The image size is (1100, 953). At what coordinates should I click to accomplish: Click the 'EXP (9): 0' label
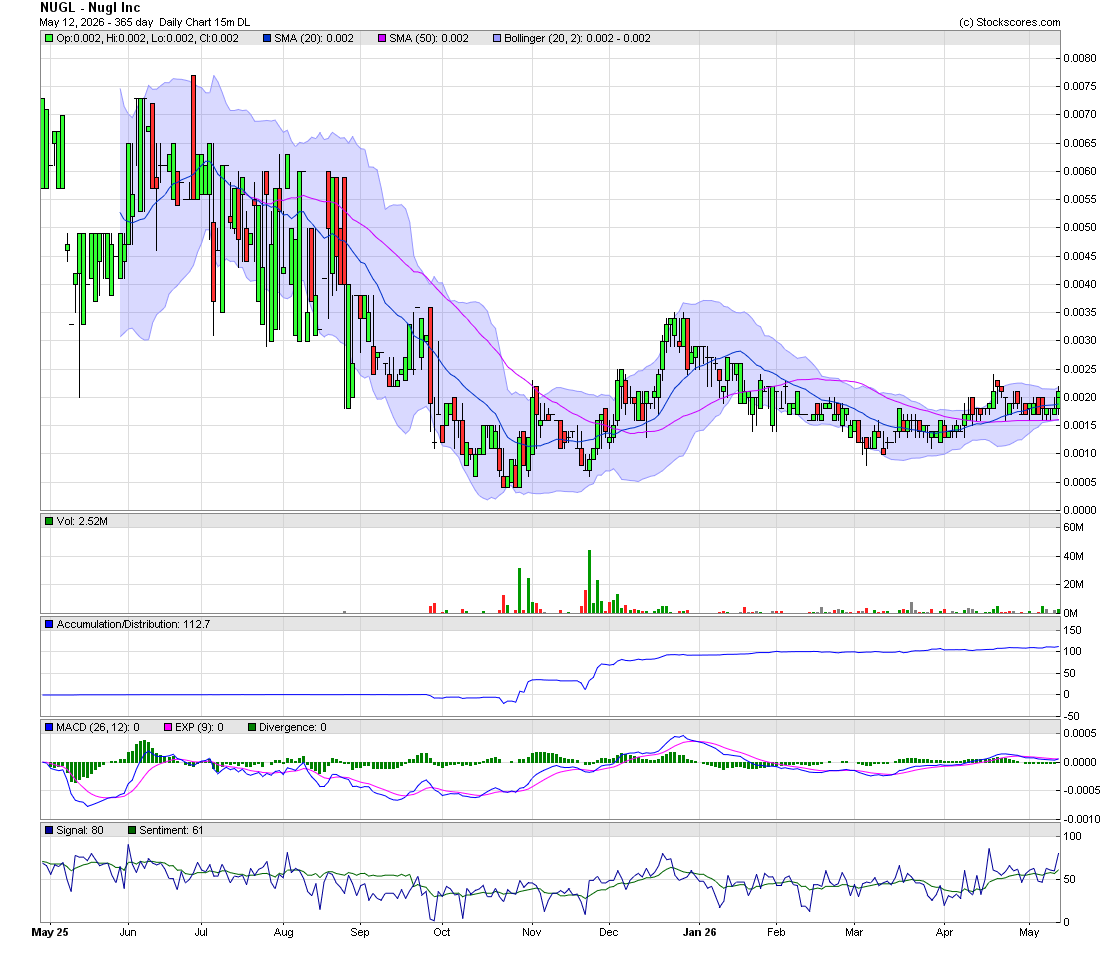(x=199, y=727)
